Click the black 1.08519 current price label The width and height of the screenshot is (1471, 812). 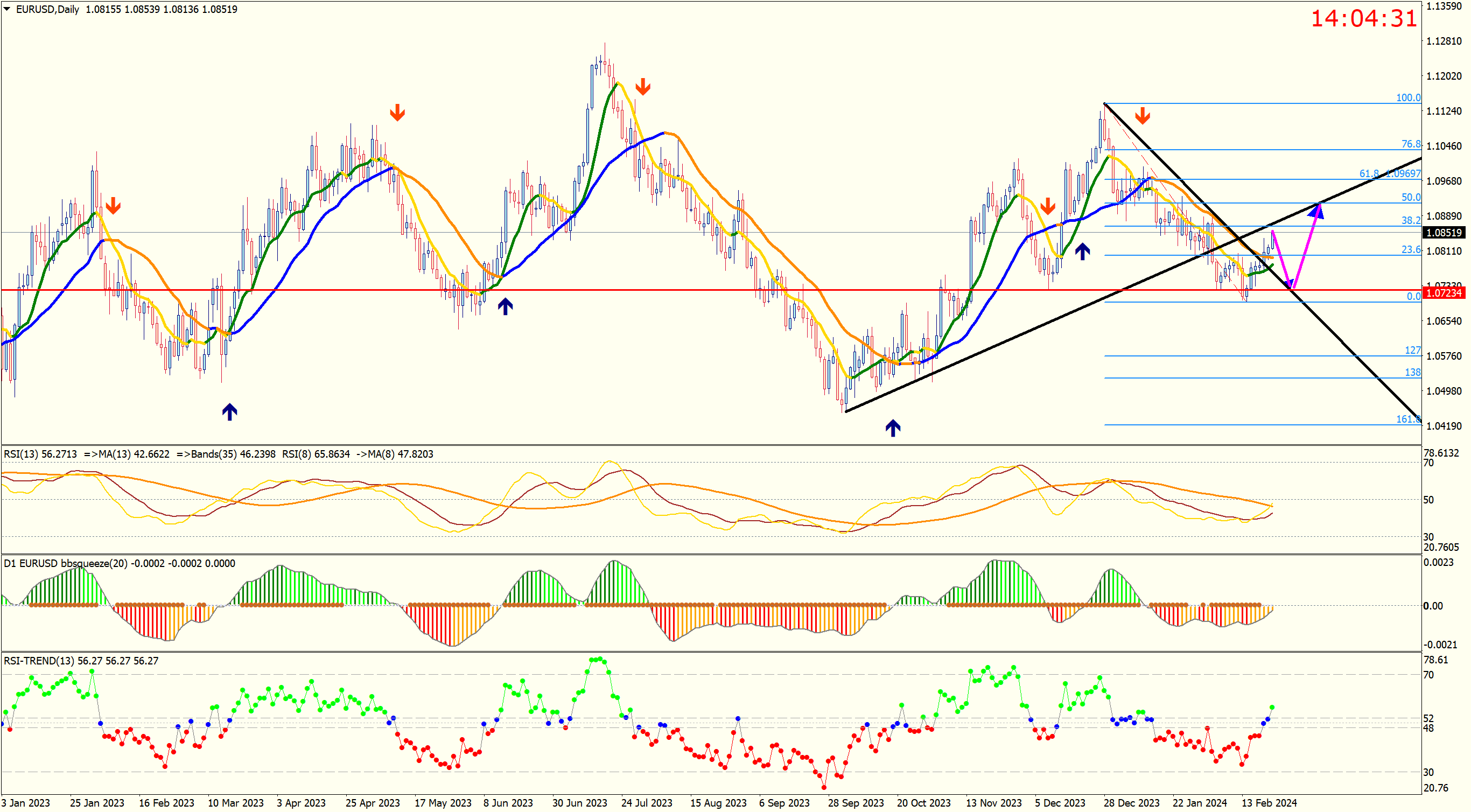(x=1443, y=233)
